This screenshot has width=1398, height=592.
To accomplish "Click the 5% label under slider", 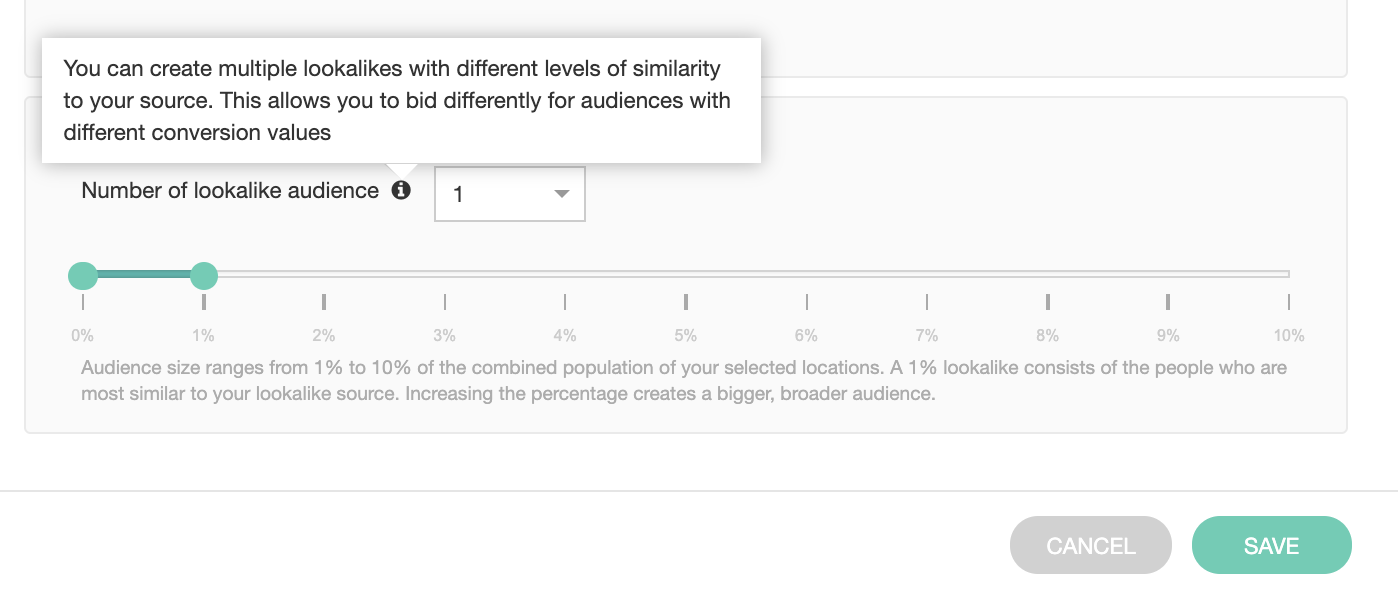I will click(x=686, y=336).
